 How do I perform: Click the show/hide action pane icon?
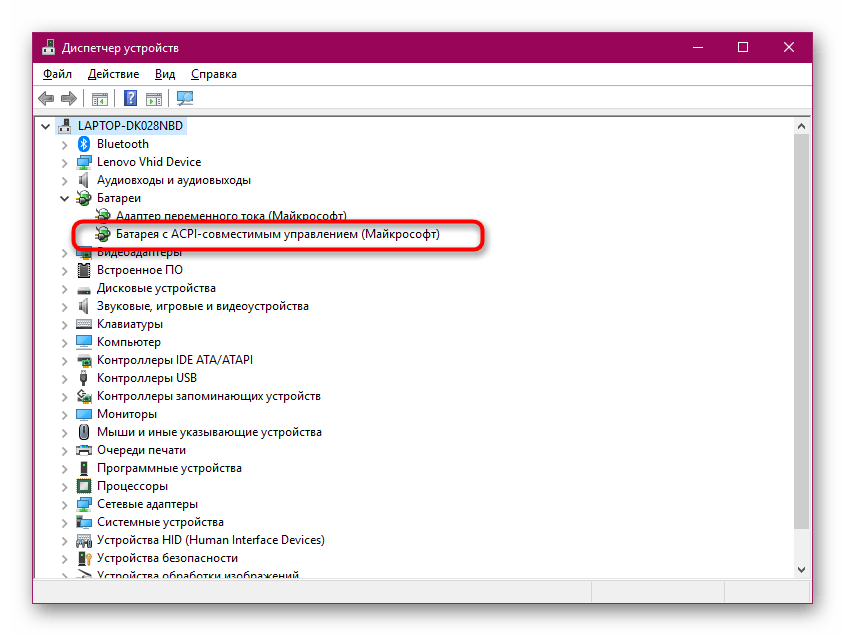coord(154,99)
